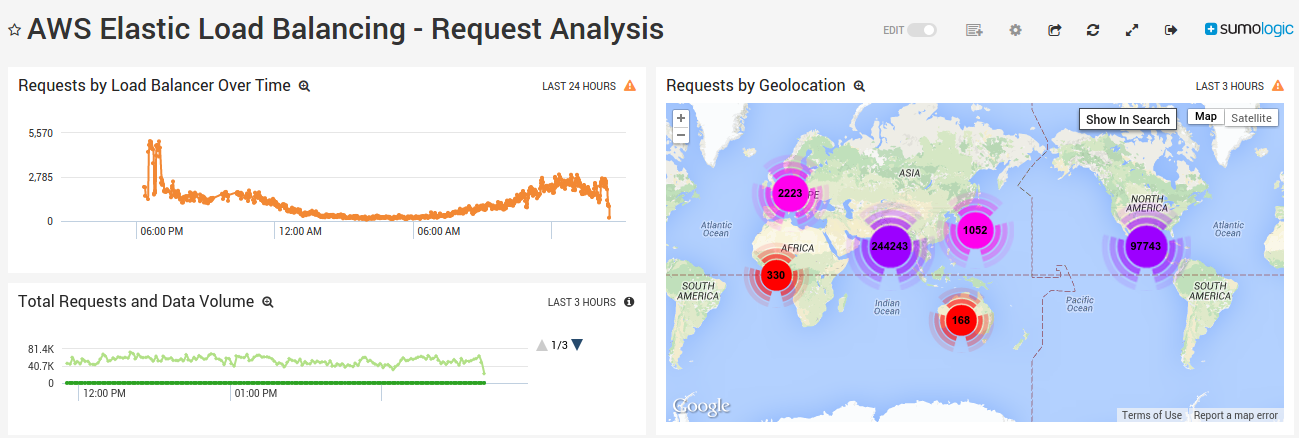The width and height of the screenshot is (1299, 438).
Task: Click the 5,570 axis label
Action: coord(41,133)
